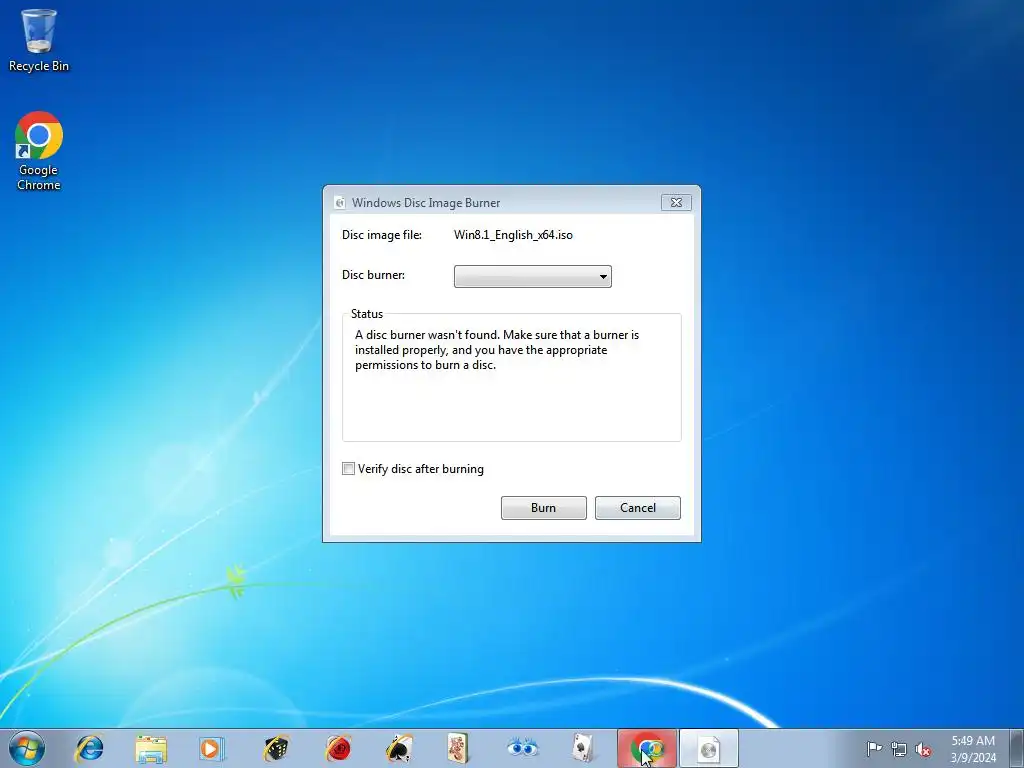1024x768 pixels.
Task: Click the disc burner not found status message
Action: 497,350
